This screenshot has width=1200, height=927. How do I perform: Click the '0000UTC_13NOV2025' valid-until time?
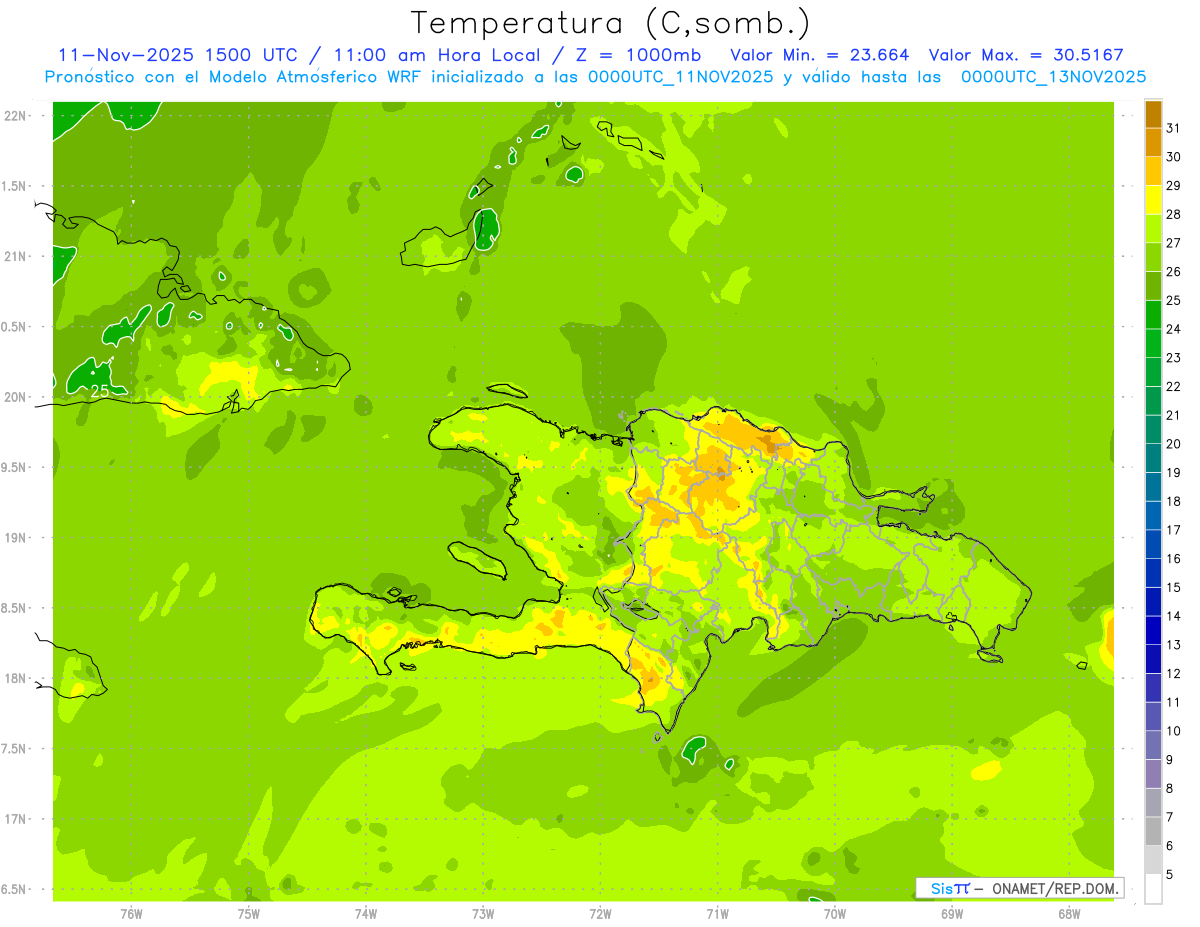click(1053, 77)
